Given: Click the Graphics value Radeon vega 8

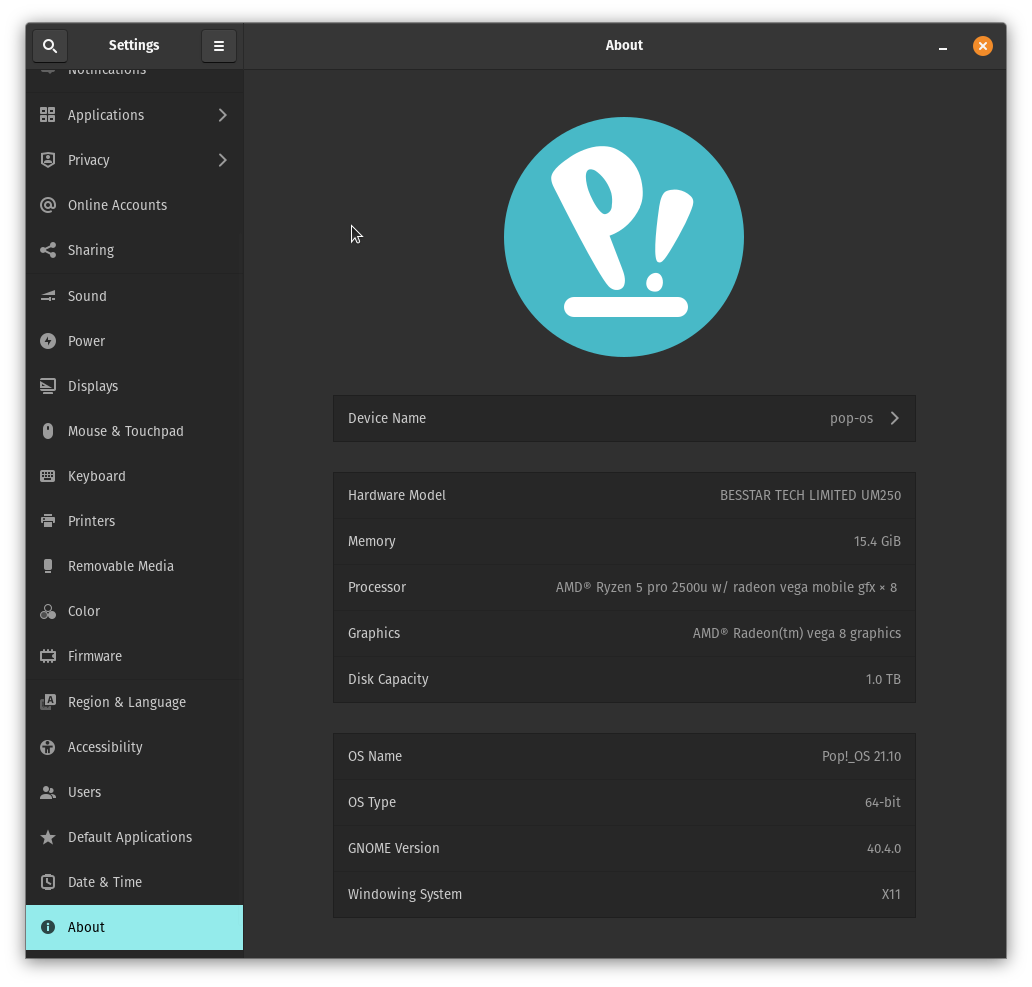Looking at the screenshot, I should (796, 634).
